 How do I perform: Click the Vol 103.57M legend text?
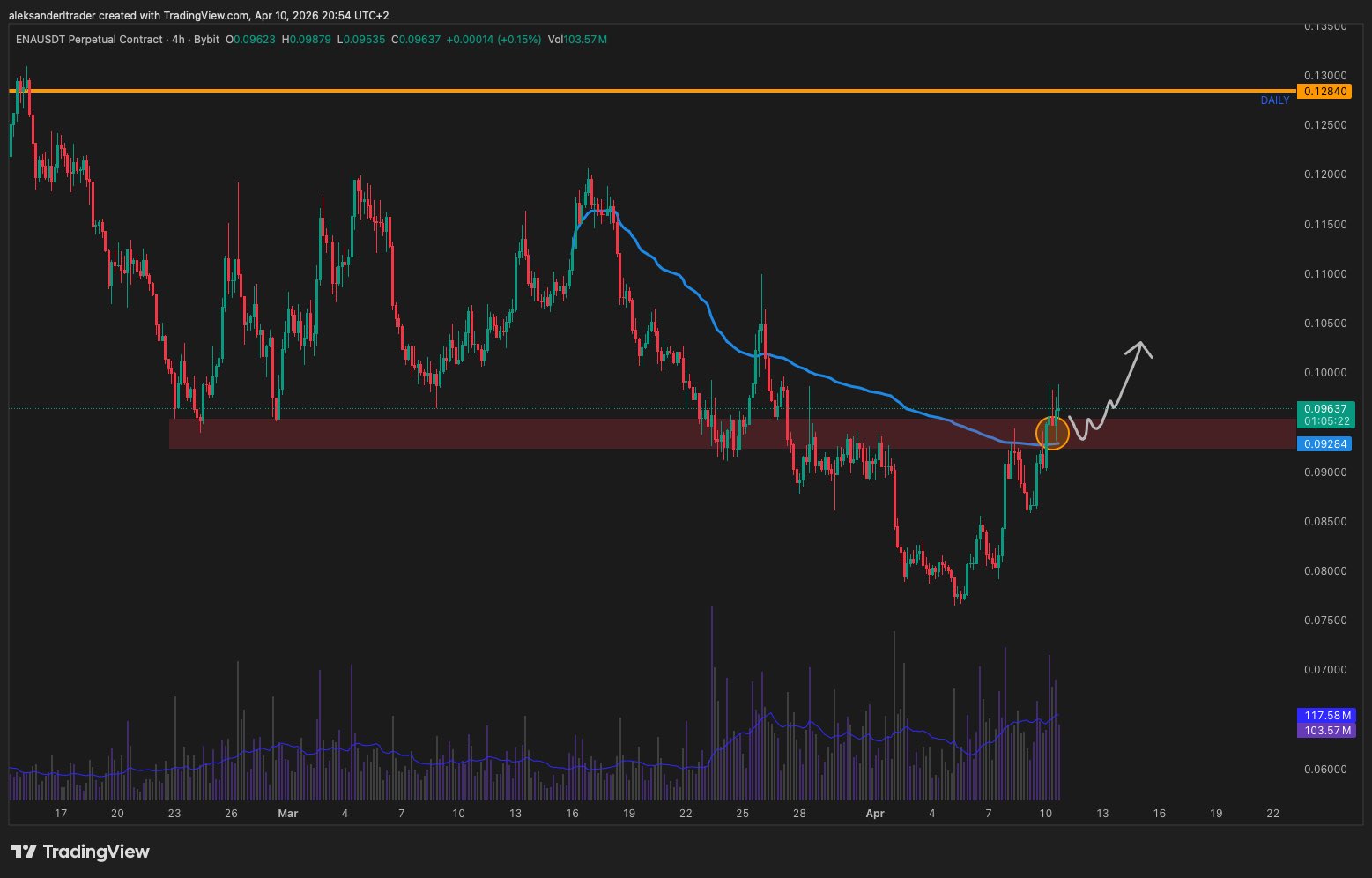click(577, 40)
